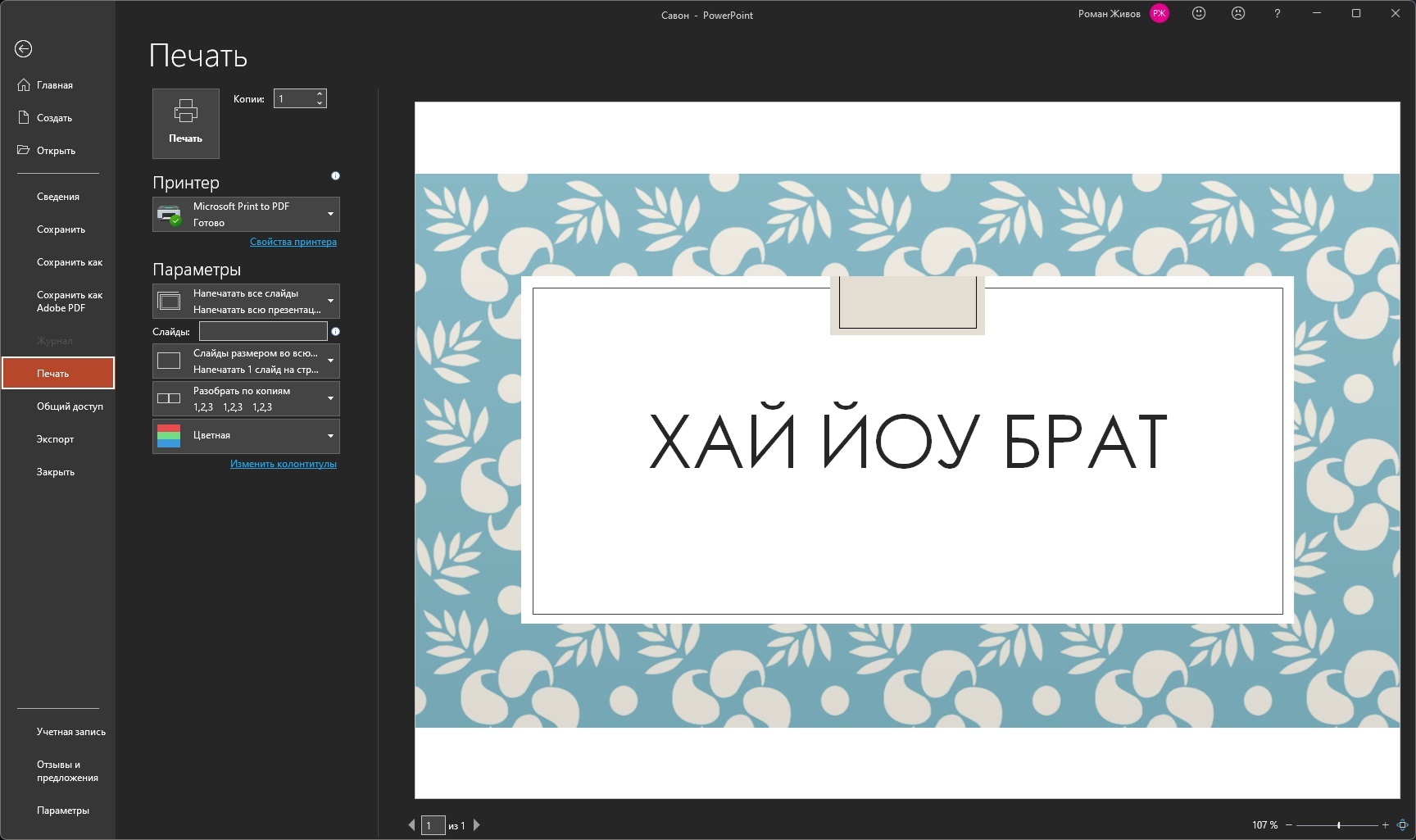Open the Цветная color mode dropdown

[x=246, y=436]
